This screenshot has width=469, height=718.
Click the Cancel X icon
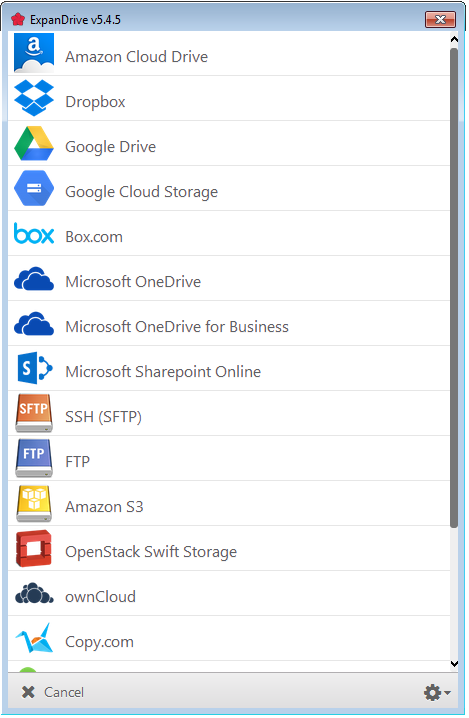[28, 693]
